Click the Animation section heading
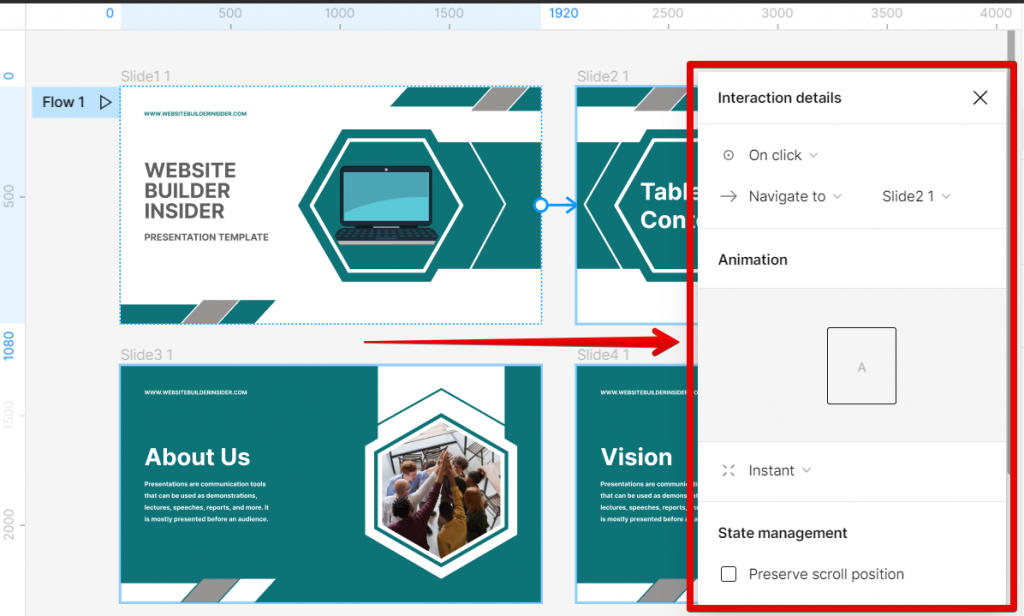The image size is (1024, 616). click(752, 259)
